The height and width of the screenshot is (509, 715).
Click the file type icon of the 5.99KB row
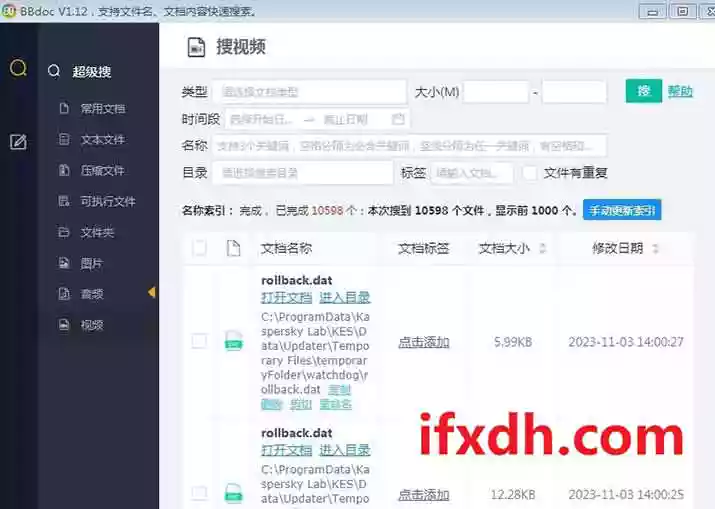(233, 341)
